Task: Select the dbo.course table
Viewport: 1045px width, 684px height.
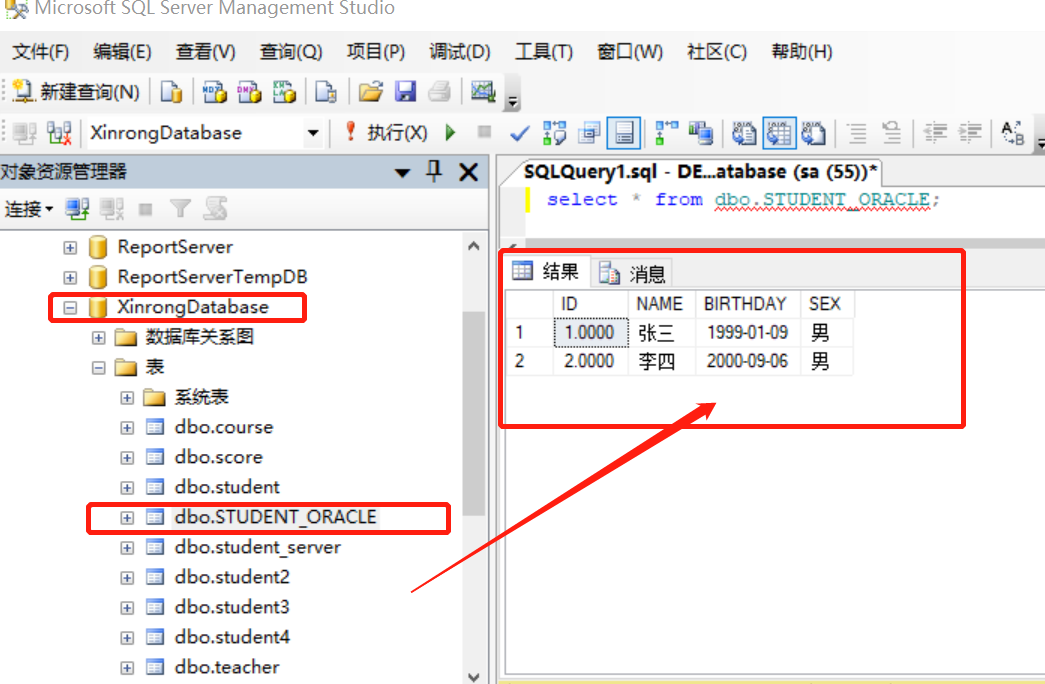Action: click(224, 427)
